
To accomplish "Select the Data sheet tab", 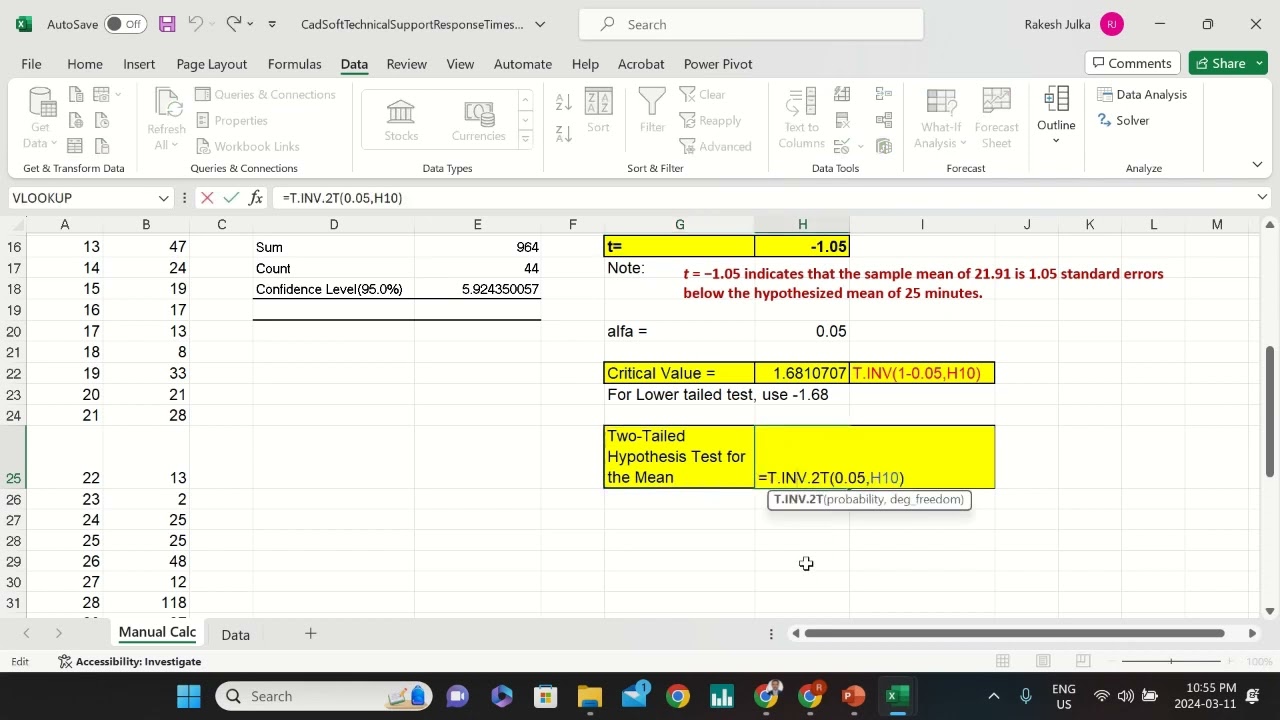I will (235, 635).
